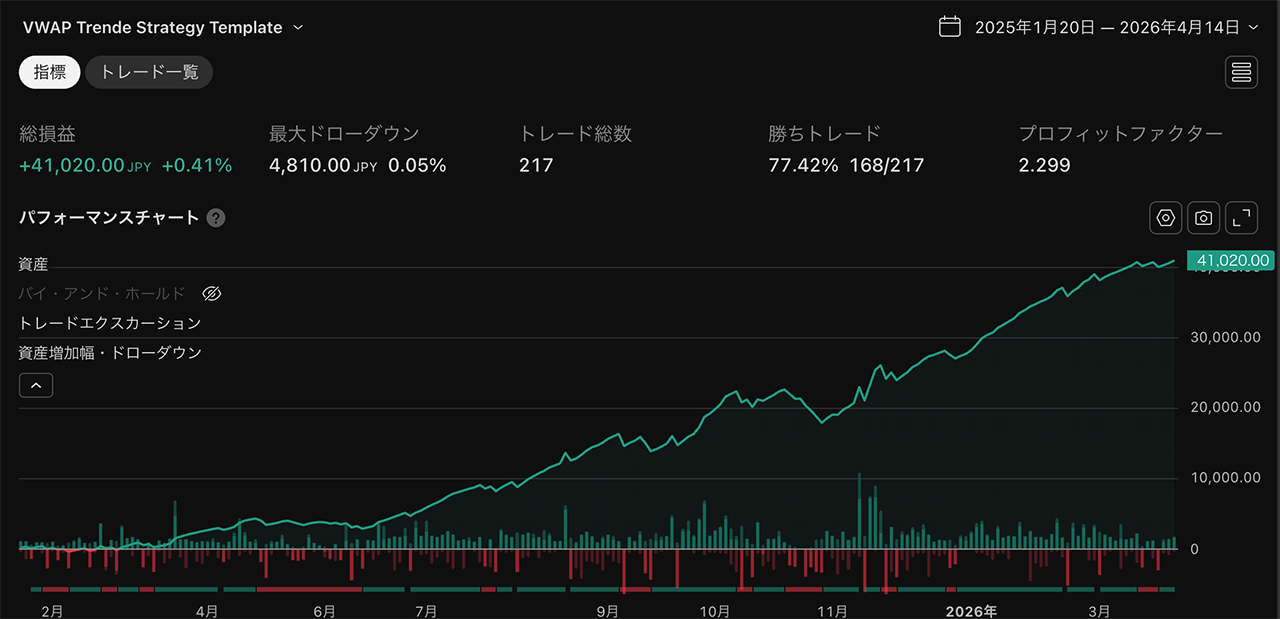Click the 41,020.00 price tag on the axis
The height and width of the screenshot is (619, 1280).
coord(1231,260)
